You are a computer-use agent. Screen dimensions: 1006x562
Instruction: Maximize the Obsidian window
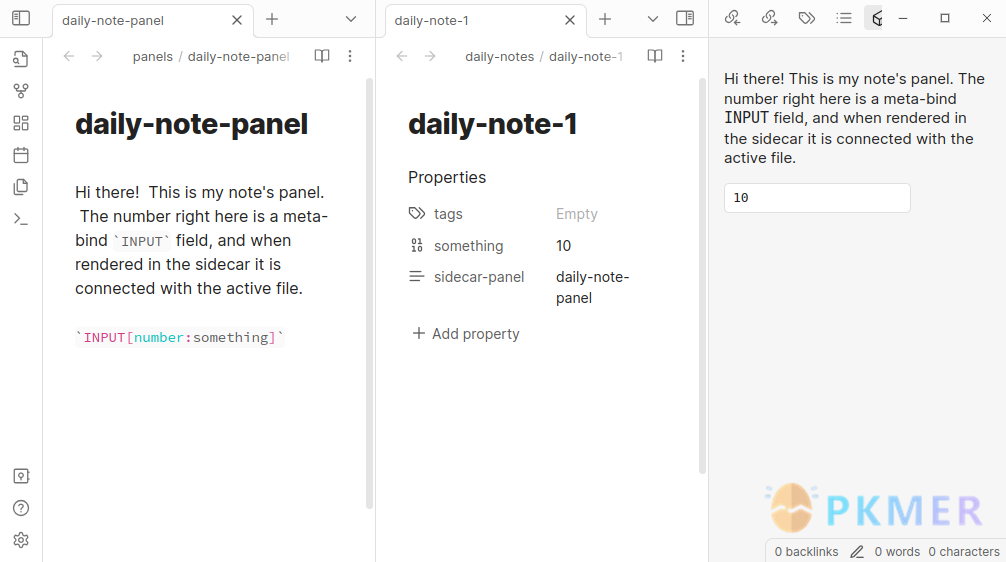tap(944, 18)
